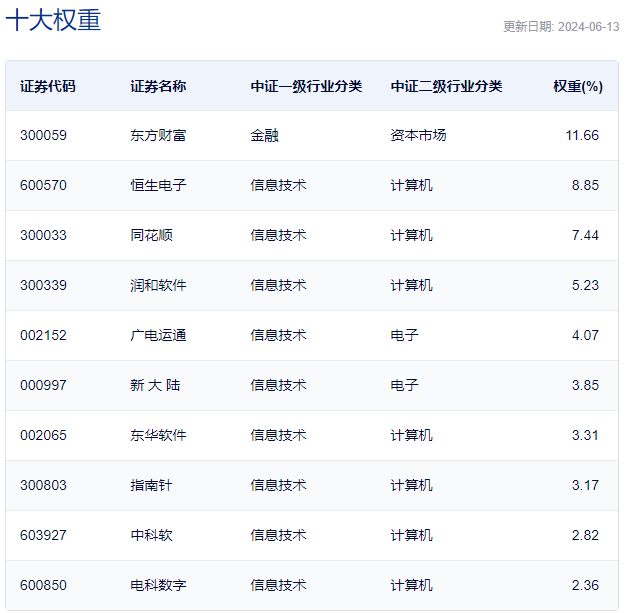
Task: Select stock name 恒生电子
Action: [x=158, y=185]
